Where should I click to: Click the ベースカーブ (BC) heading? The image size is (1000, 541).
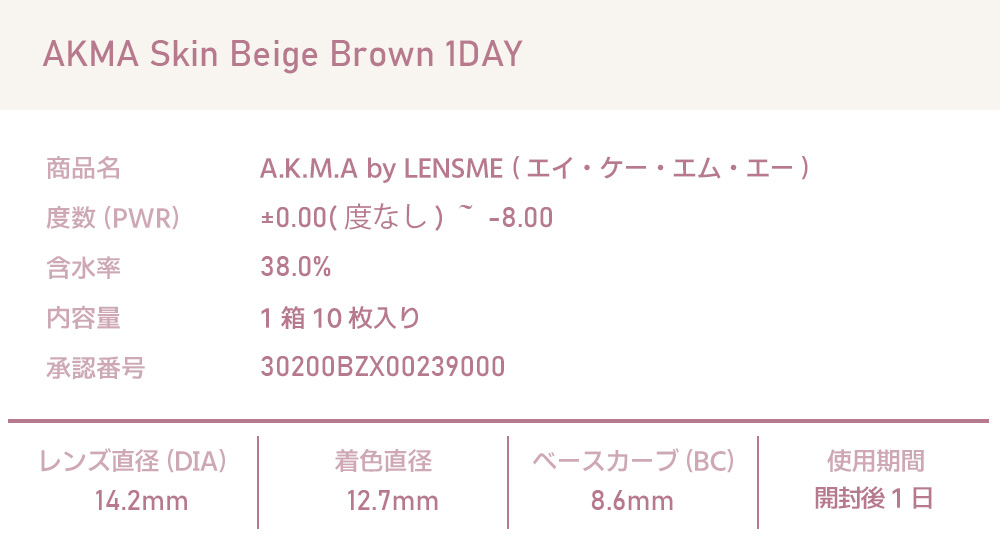point(633,461)
